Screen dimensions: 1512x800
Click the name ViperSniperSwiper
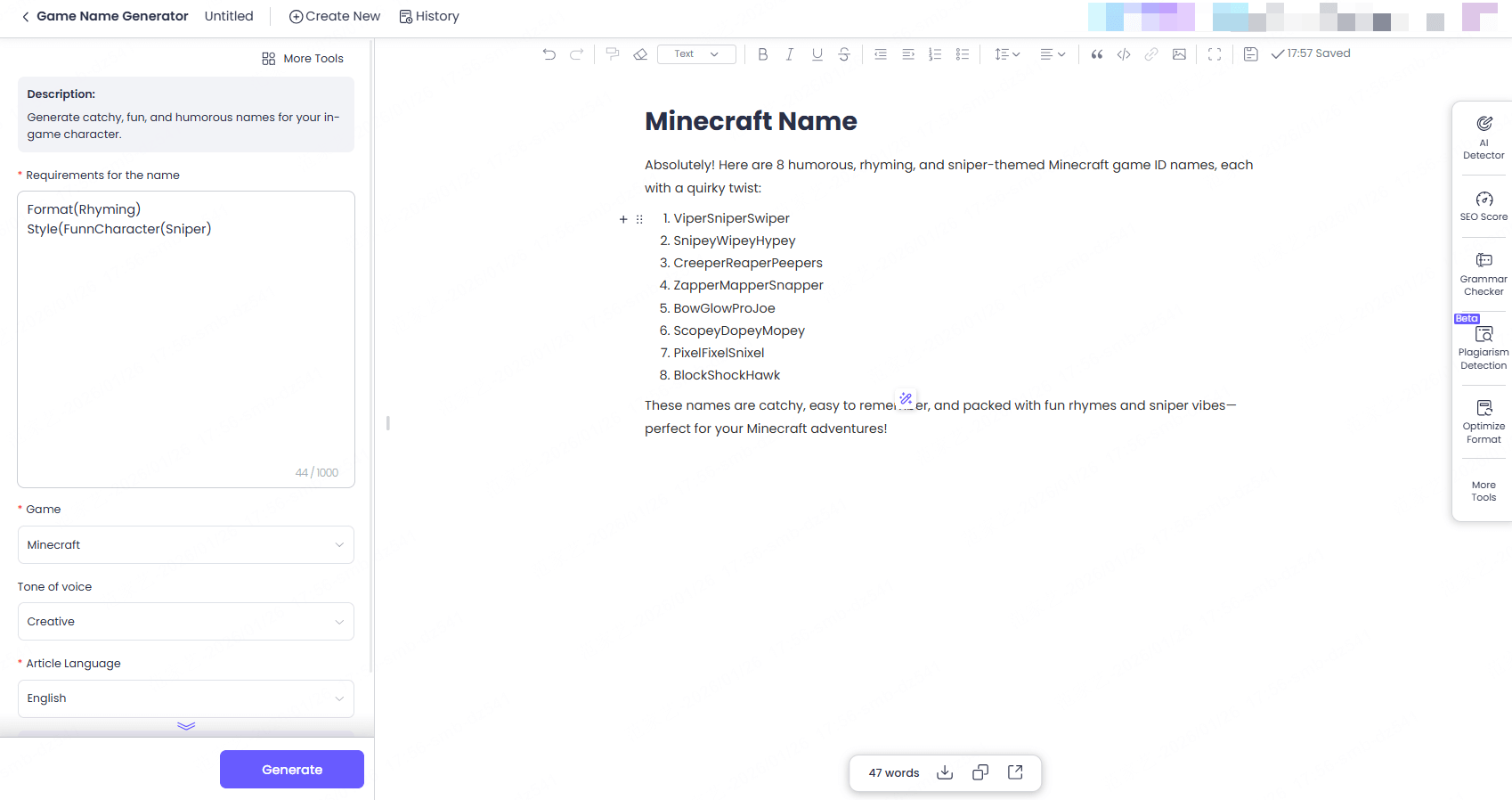[x=731, y=218]
